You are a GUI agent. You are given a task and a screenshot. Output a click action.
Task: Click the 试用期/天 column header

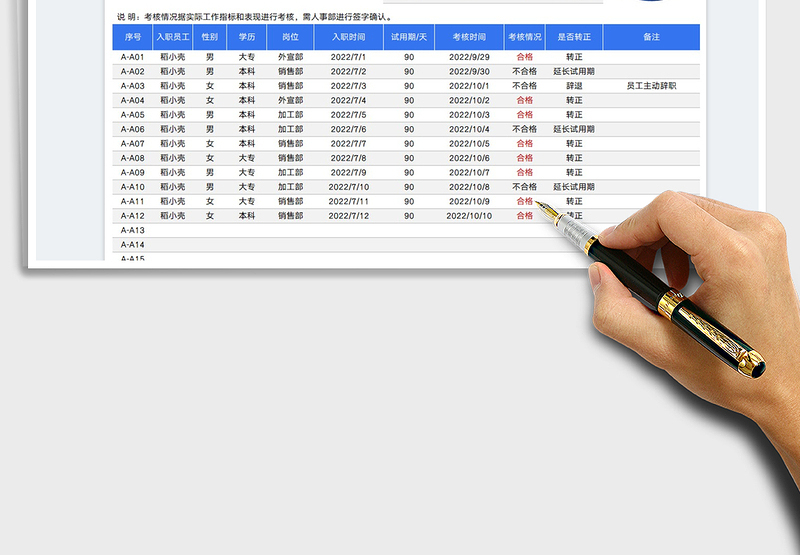409,37
